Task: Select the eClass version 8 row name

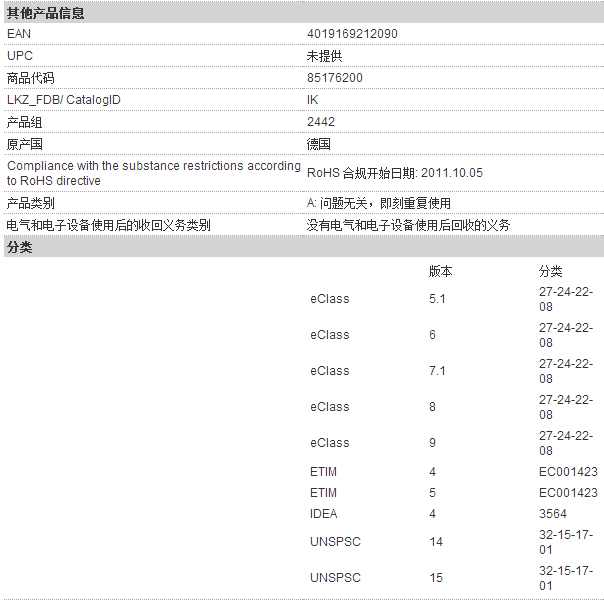Action: [330, 407]
